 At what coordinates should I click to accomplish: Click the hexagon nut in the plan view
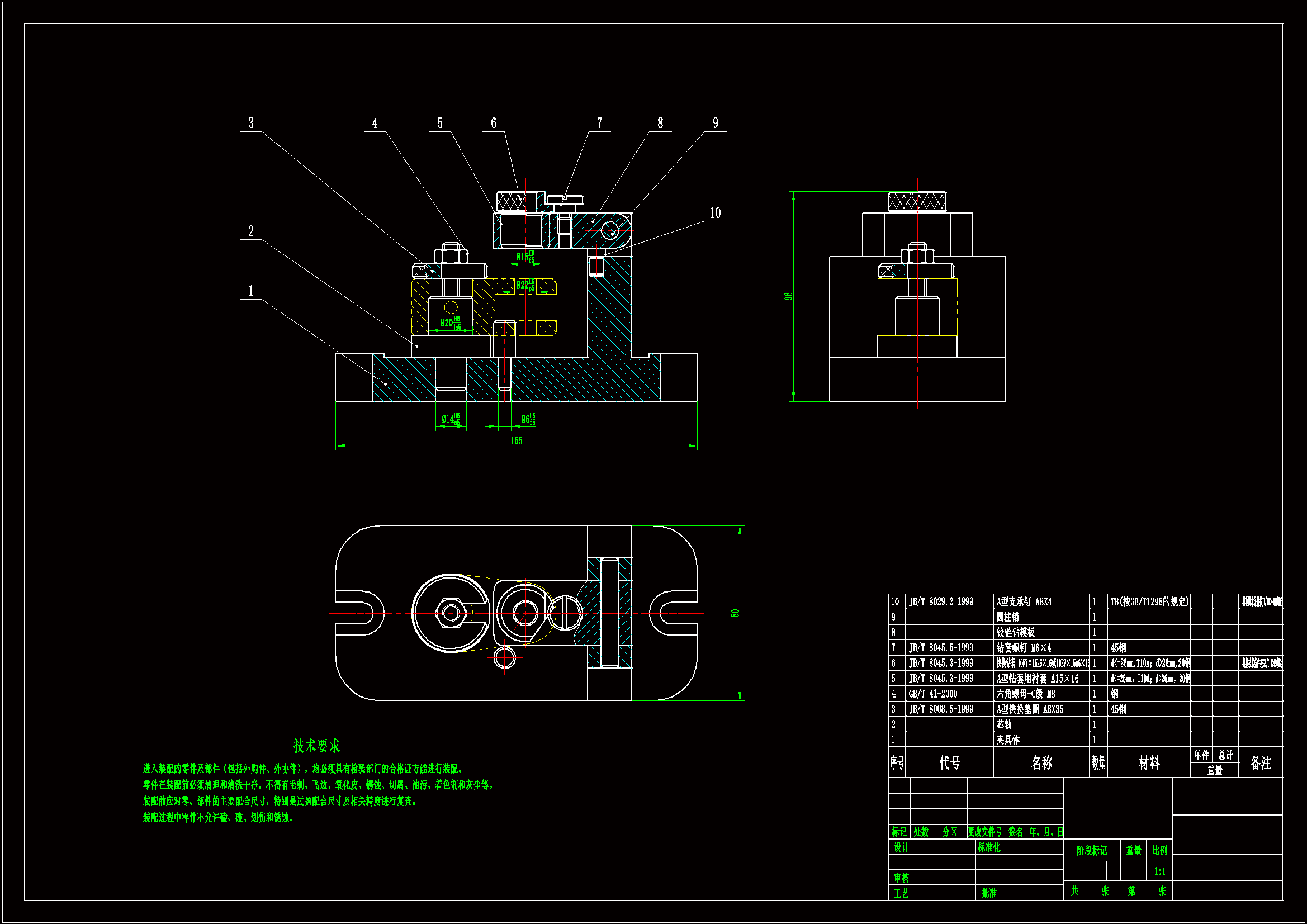451,613
